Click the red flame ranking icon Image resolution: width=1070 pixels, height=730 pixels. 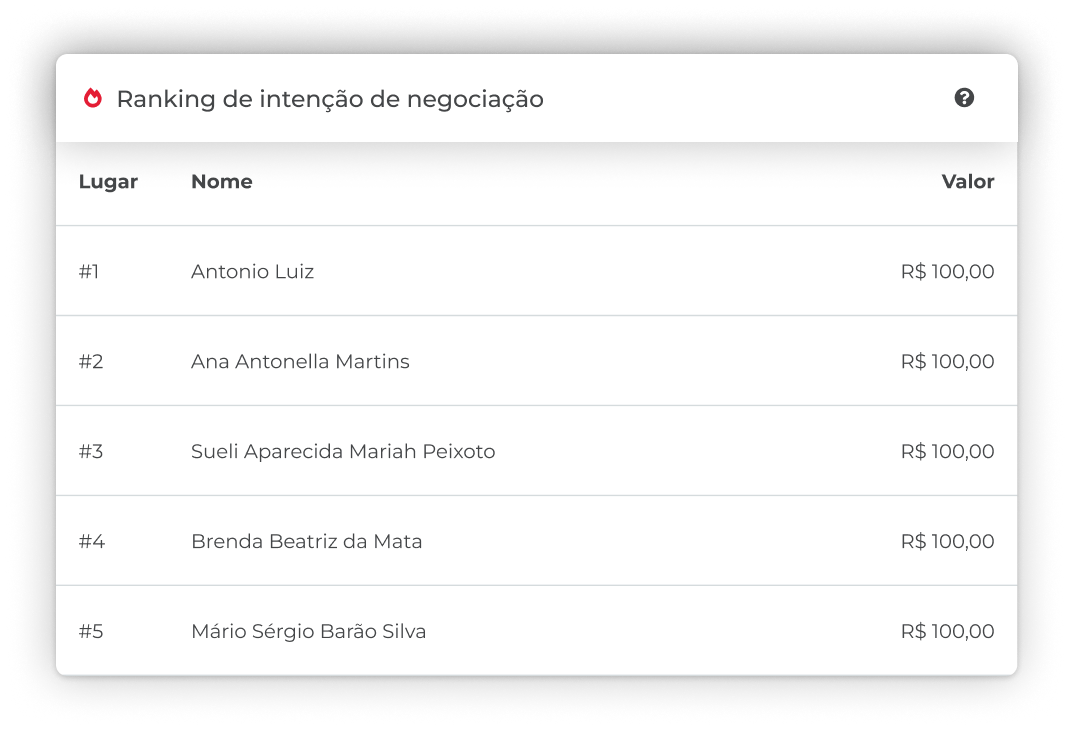93,98
